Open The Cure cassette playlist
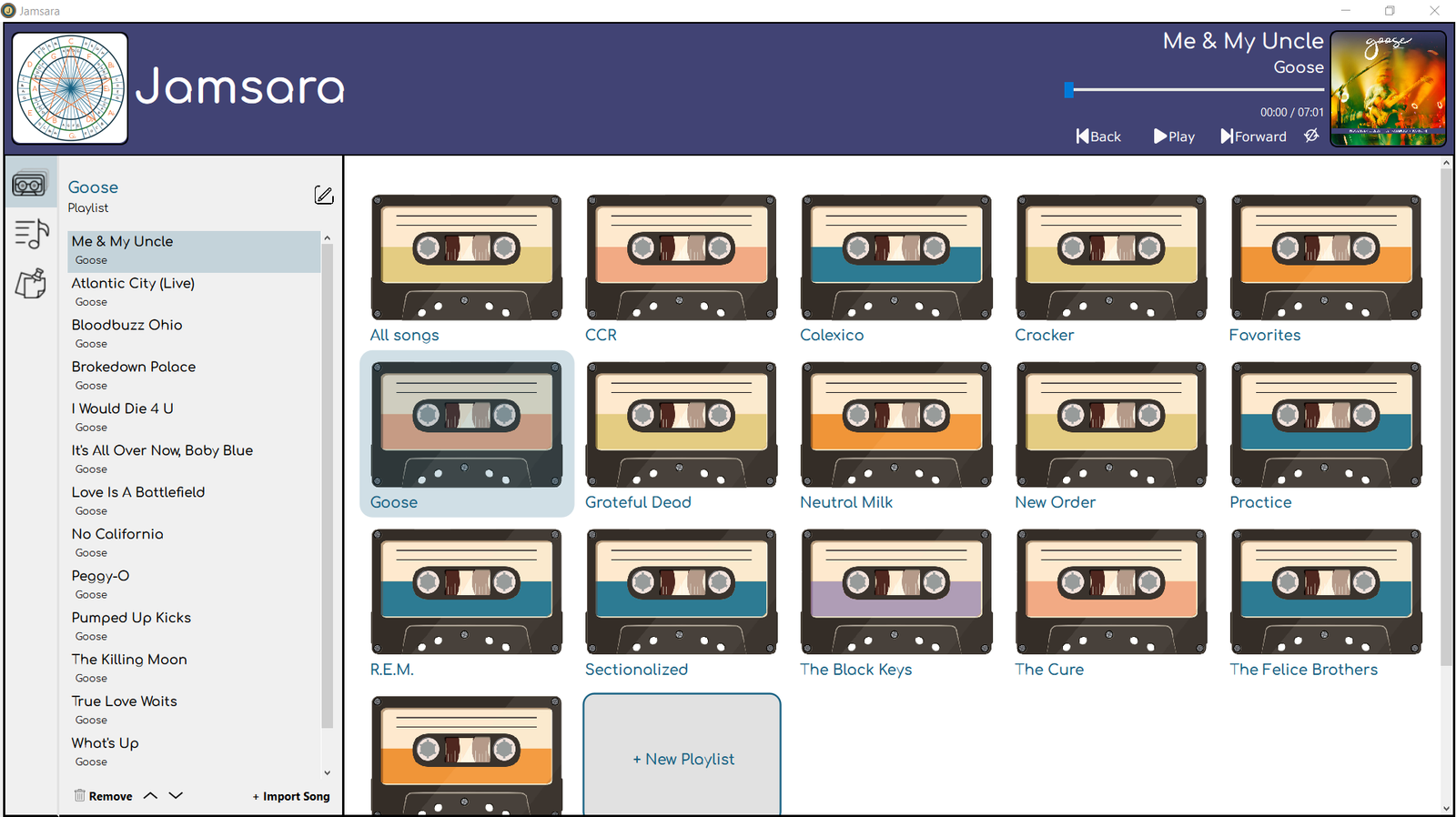Viewport: 1456px width, 817px height. (x=1111, y=591)
